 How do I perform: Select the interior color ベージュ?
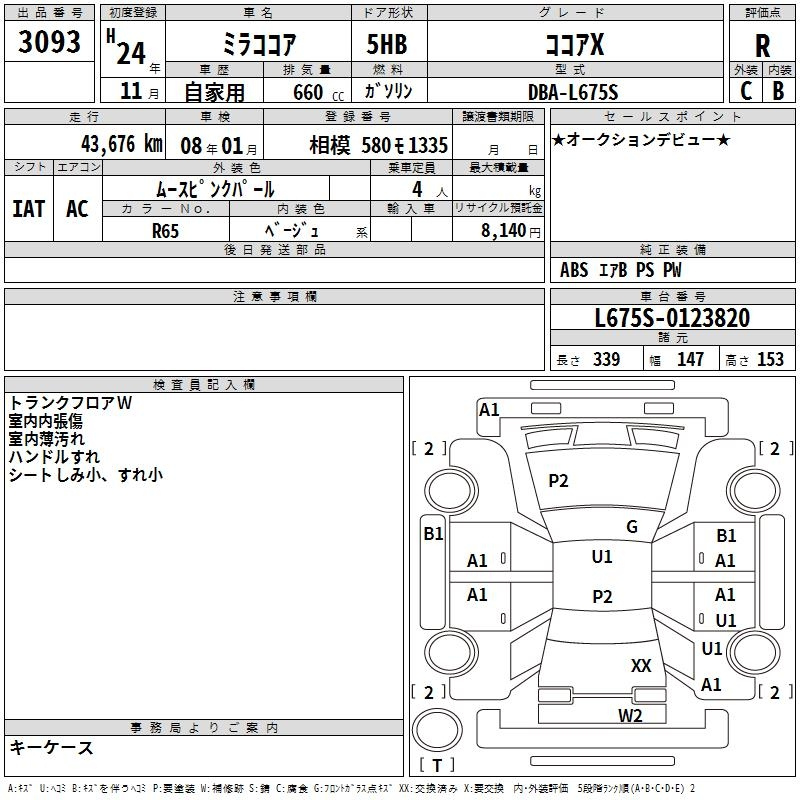click(x=291, y=230)
